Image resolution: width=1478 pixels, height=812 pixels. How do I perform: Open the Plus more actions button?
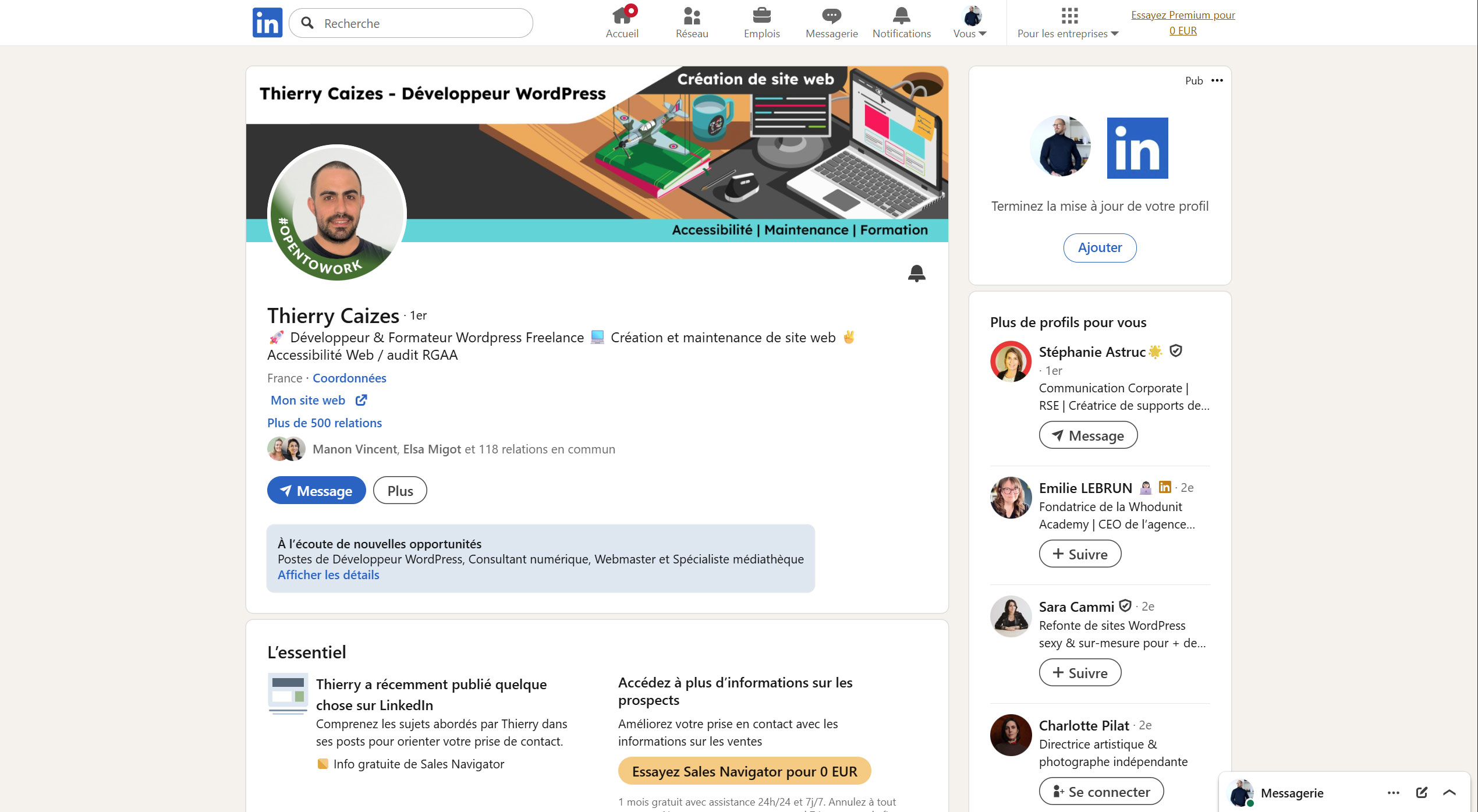click(400, 491)
